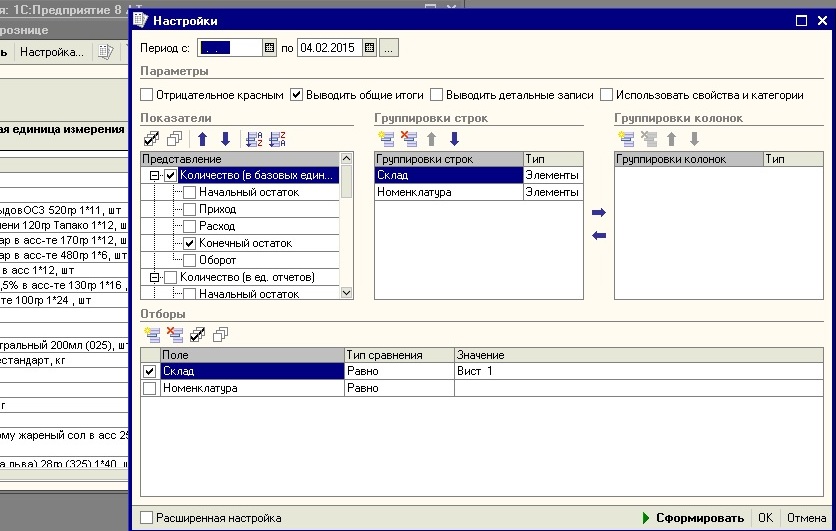This screenshot has width=836, height=531.
Task: Toggle Расширенная настройка checkbox
Action: pyautogui.click(x=146, y=518)
